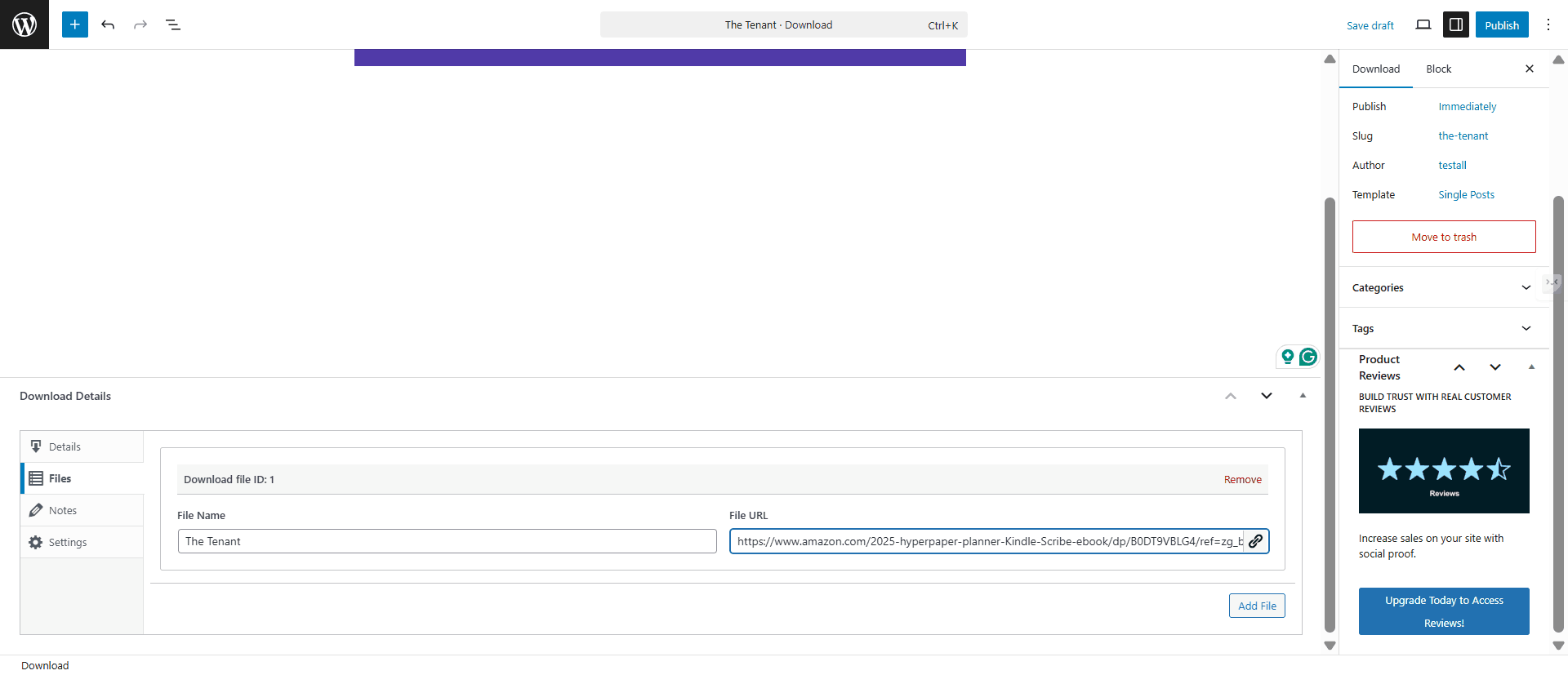
Task: Click the editor canvas vertical scrollbar
Action: pyautogui.click(x=1330, y=415)
